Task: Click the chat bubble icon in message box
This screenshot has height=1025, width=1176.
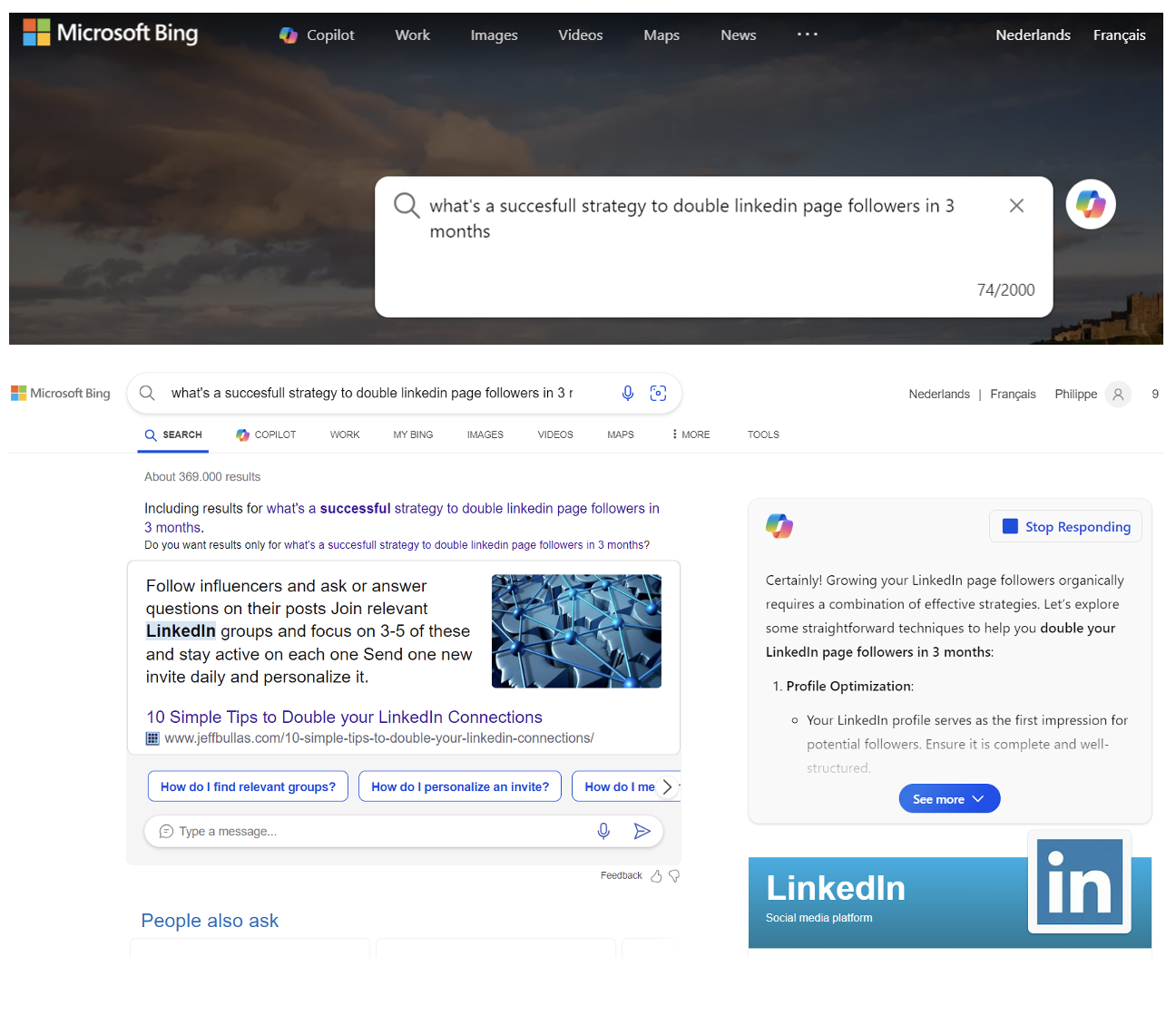Action: pyautogui.click(x=166, y=831)
